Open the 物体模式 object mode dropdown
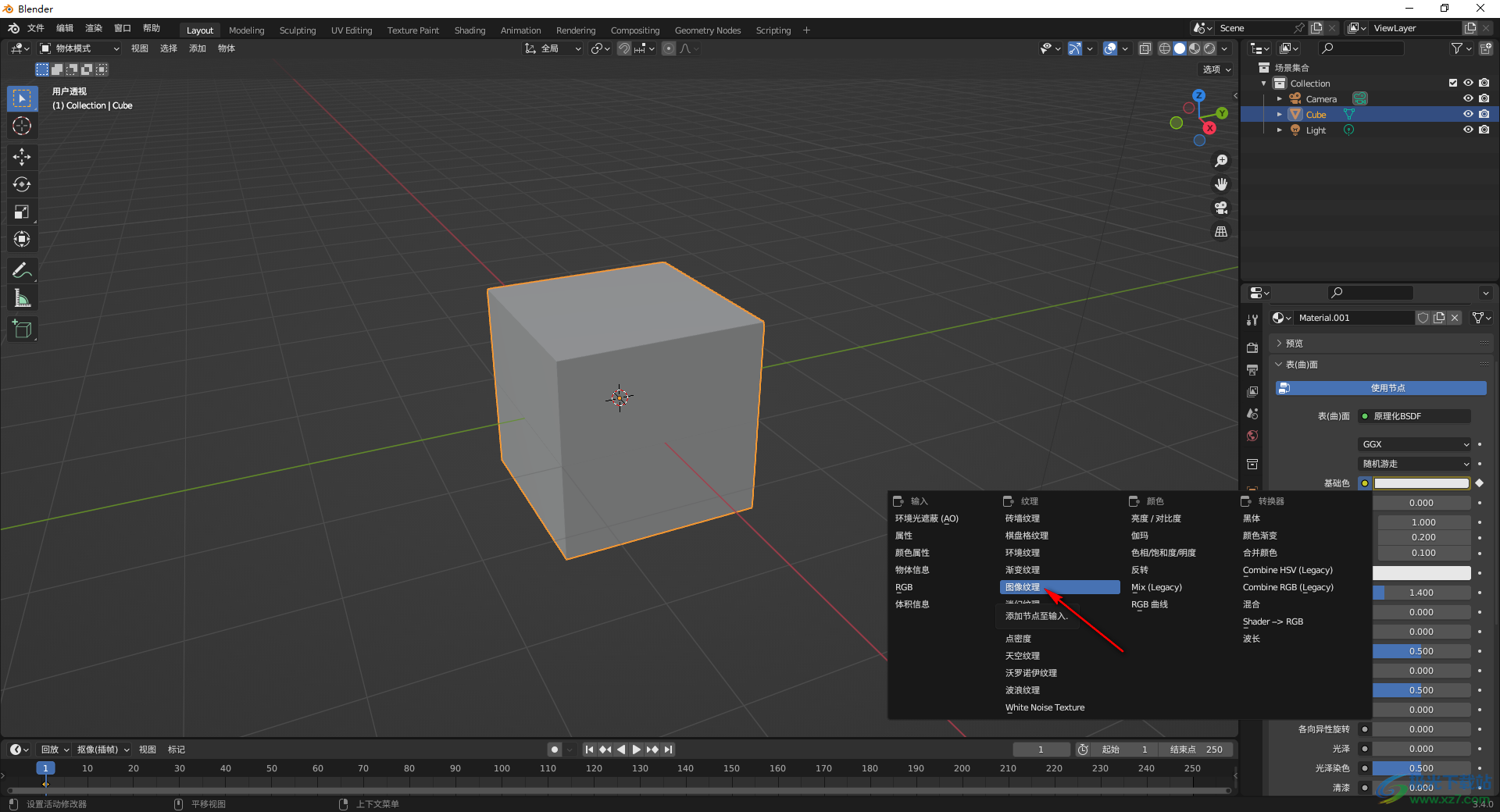 (80, 48)
